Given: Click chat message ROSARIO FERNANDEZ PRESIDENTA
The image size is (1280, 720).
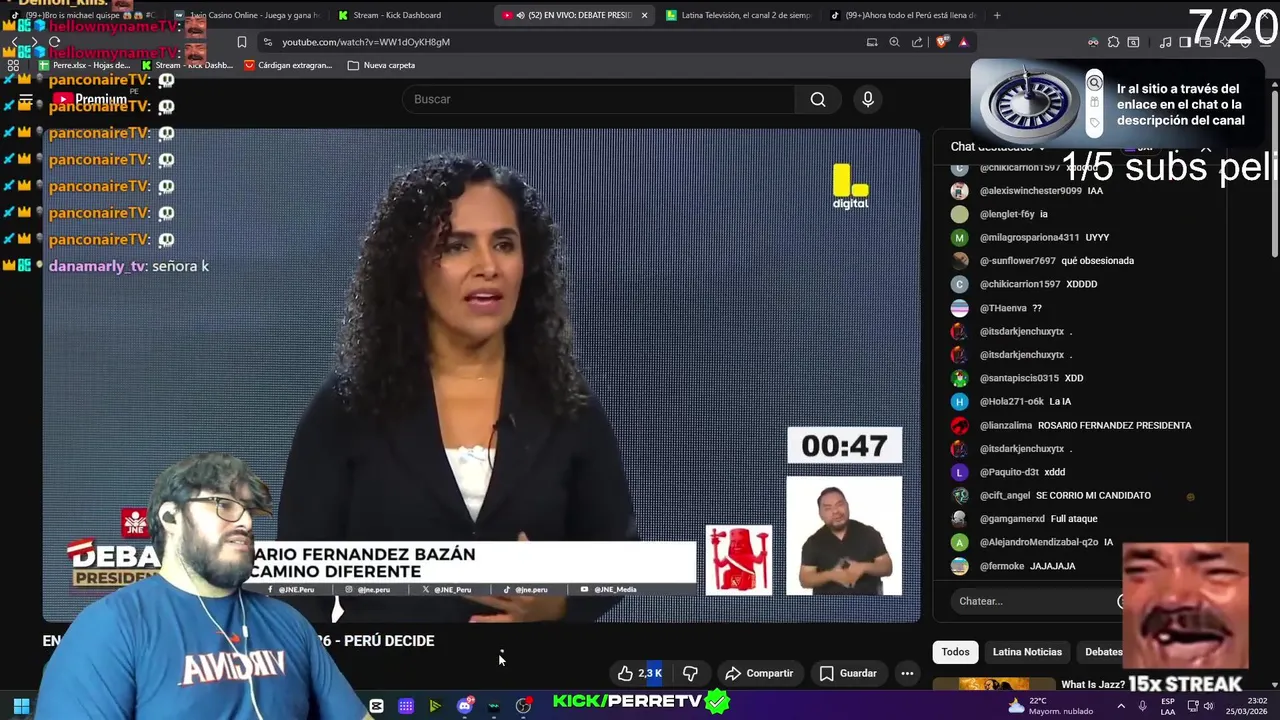Looking at the screenshot, I should 1114,425.
